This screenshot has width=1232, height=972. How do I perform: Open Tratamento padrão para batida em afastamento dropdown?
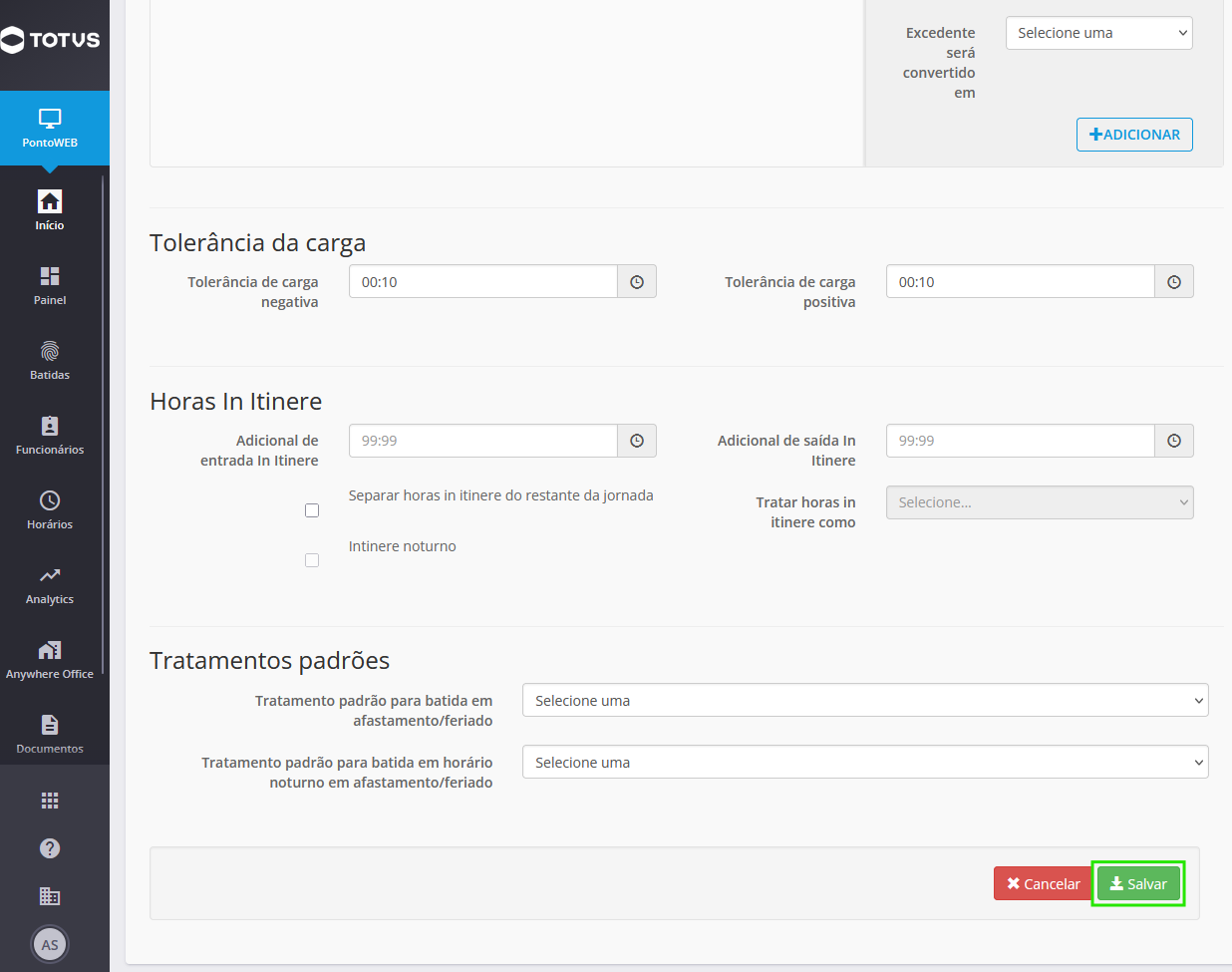865,700
